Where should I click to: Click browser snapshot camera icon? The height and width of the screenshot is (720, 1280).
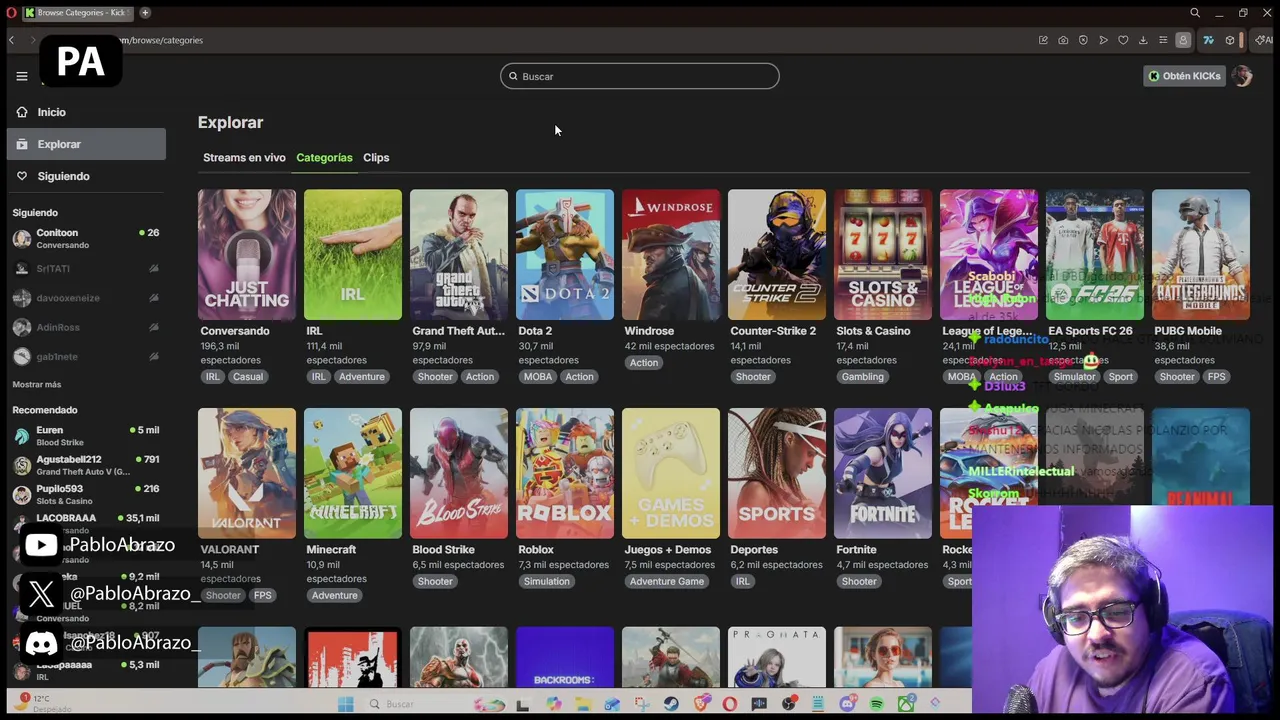[x=1063, y=40]
